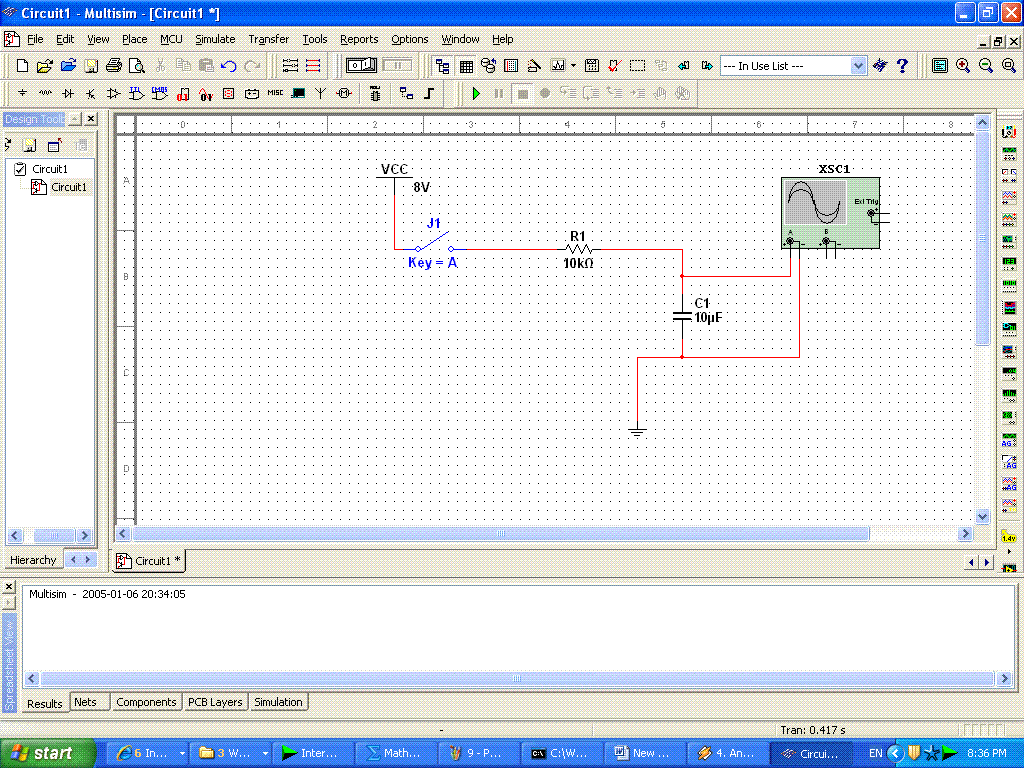
Task: Switch to the Components tab
Action: [146, 702]
